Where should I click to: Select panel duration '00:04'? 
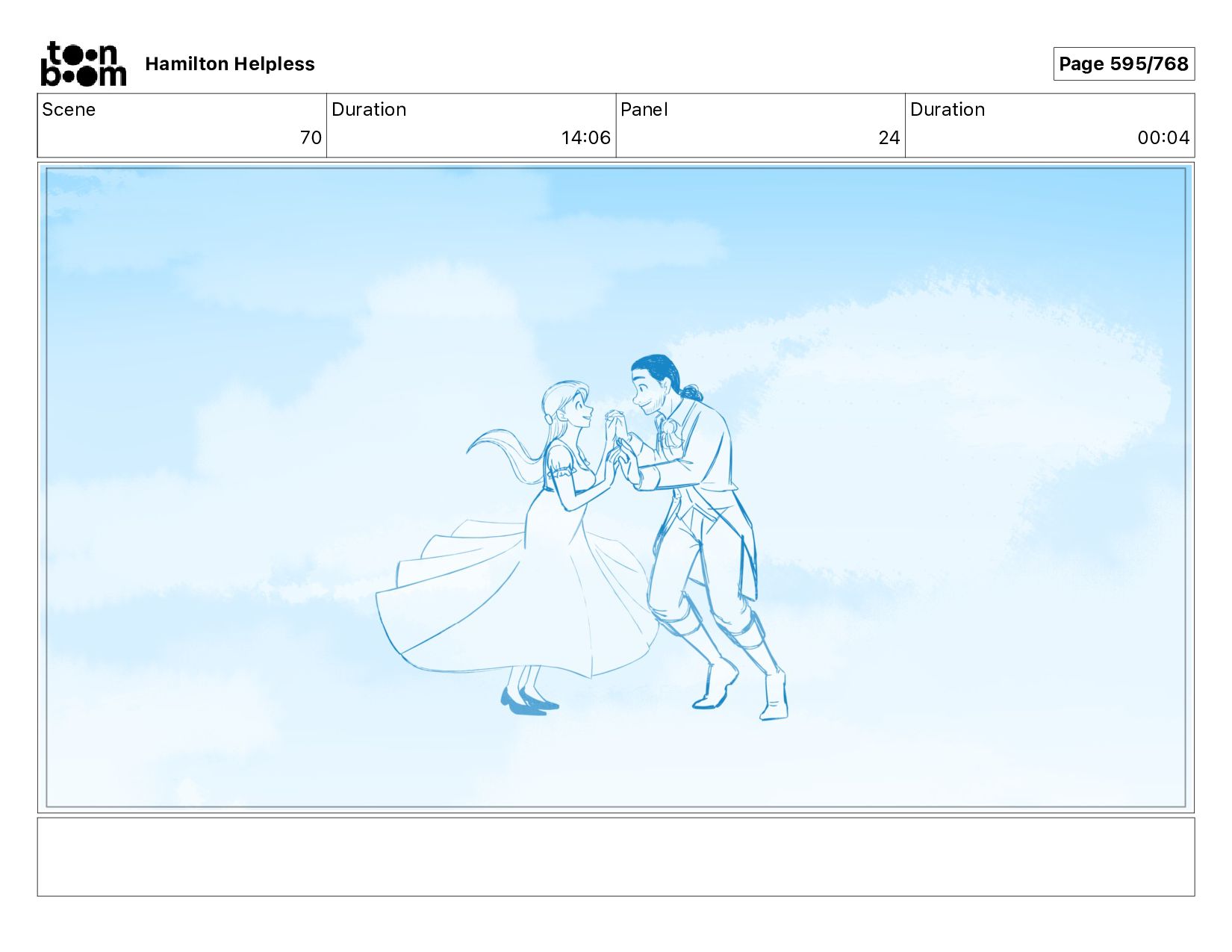1163,137
